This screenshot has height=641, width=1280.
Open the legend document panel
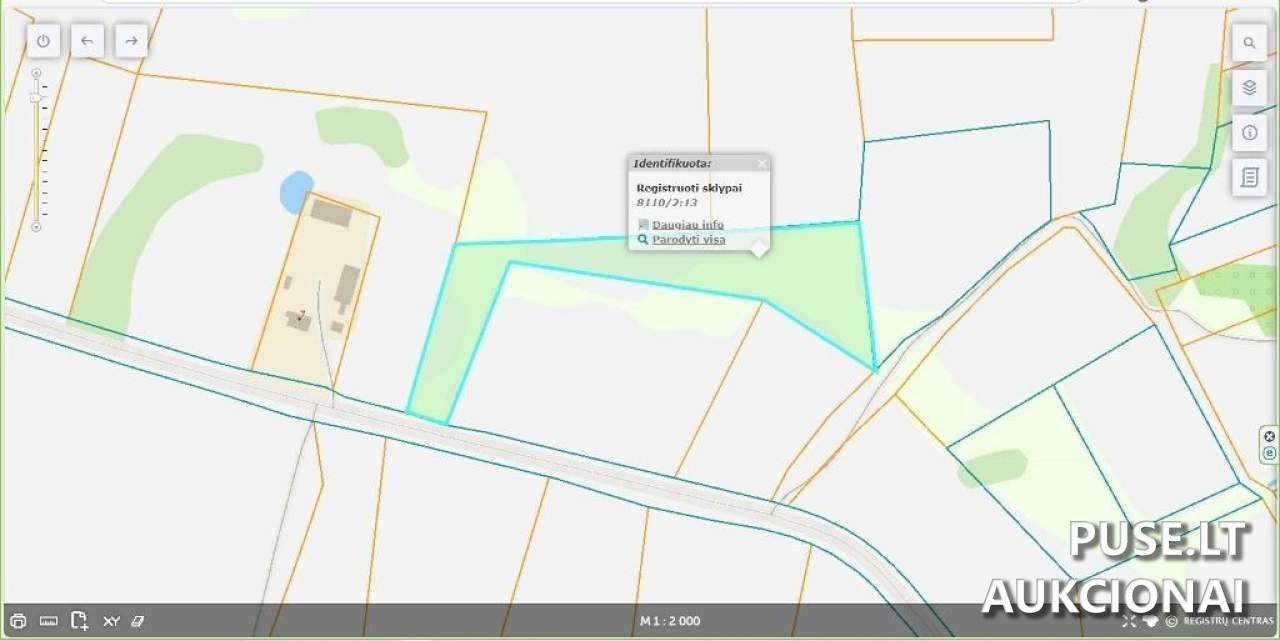pyautogui.click(x=1249, y=178)
